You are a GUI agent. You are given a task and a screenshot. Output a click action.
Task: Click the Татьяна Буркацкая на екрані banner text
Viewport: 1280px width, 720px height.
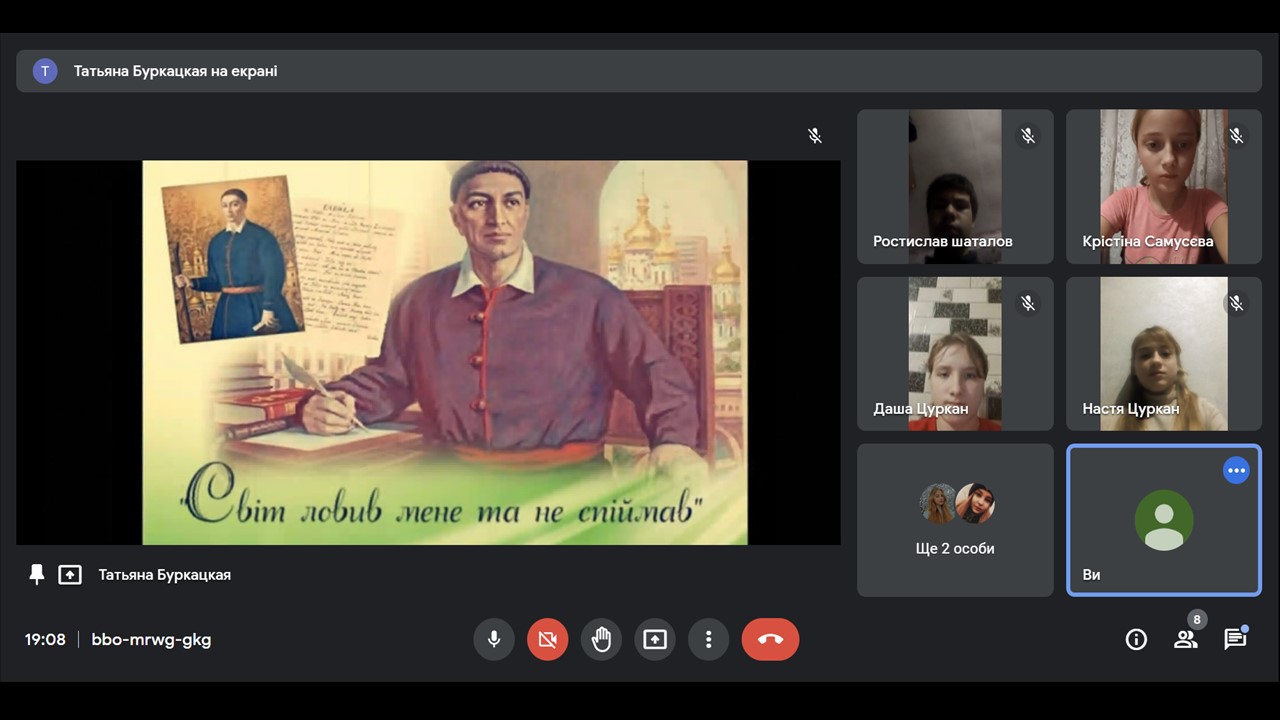176,71
